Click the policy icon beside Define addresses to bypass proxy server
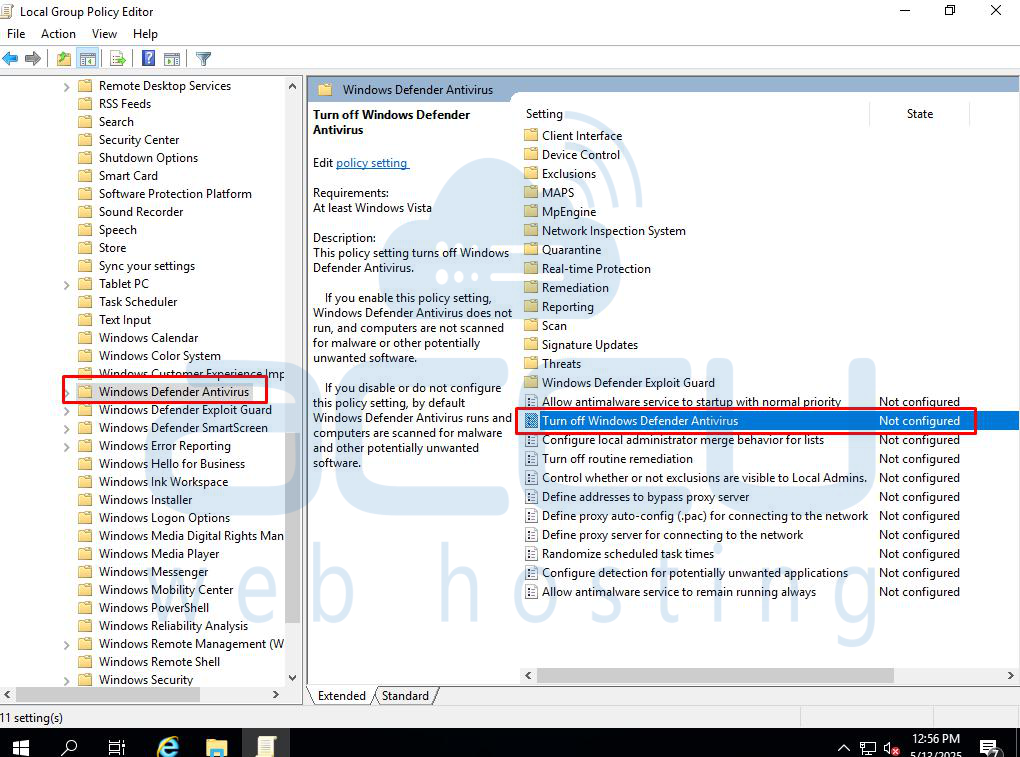The width and height of the screenshot is (1020, 757). coord(531,497)
